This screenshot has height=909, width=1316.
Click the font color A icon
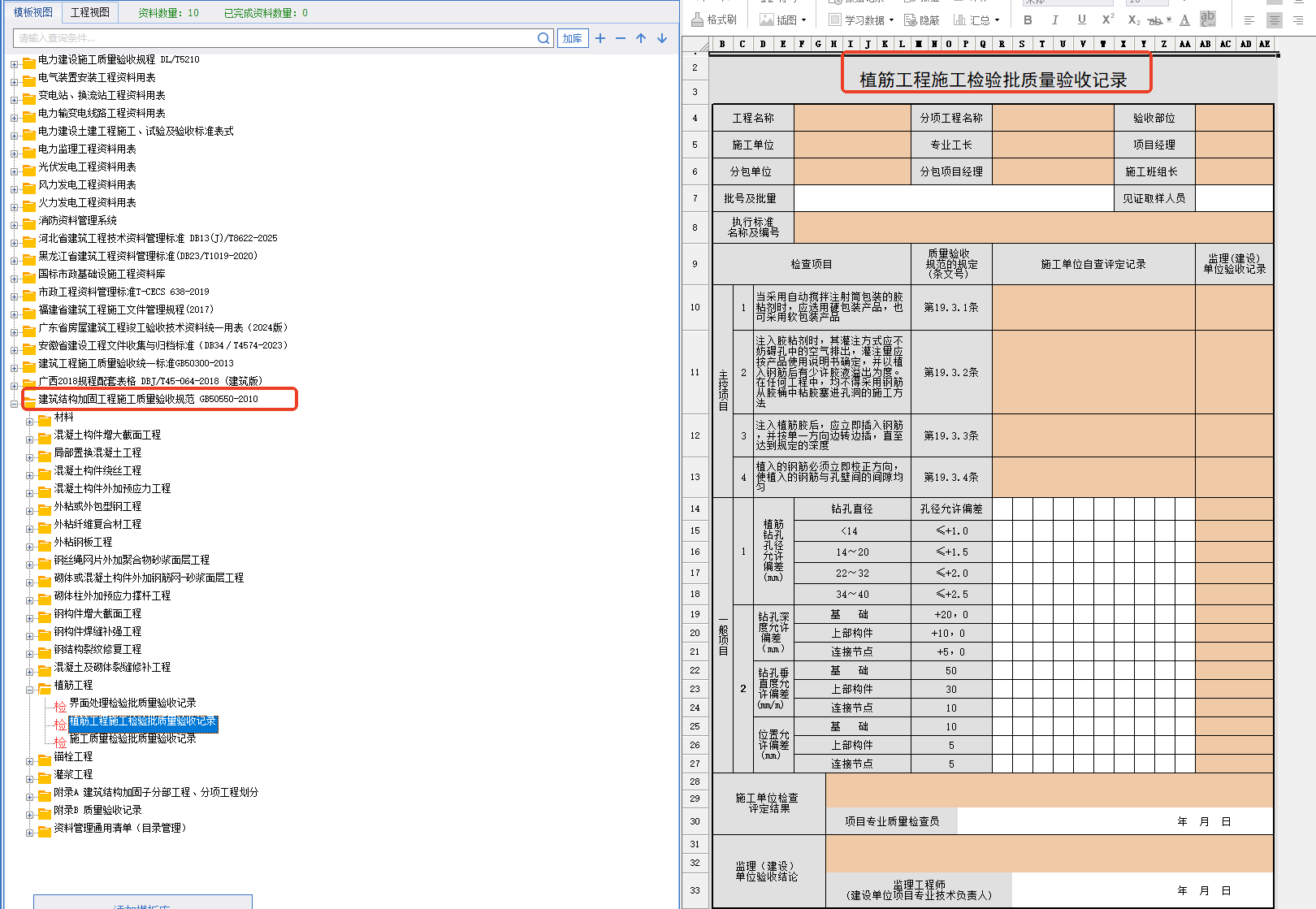tap(1184, 19)
